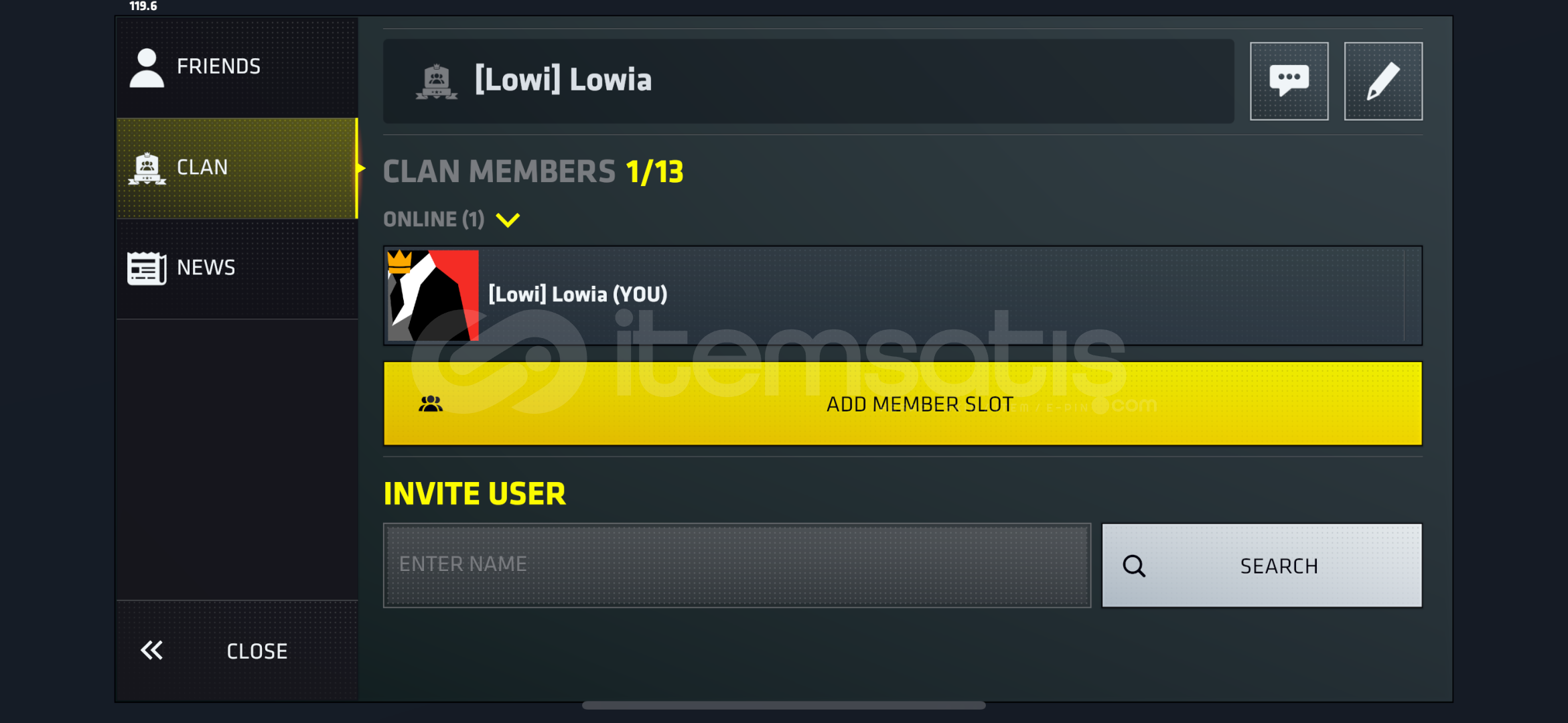The height and width of the screenshot is (723, 1568).
Task: Click the magnifying glass search icon
Action: 1134,566
